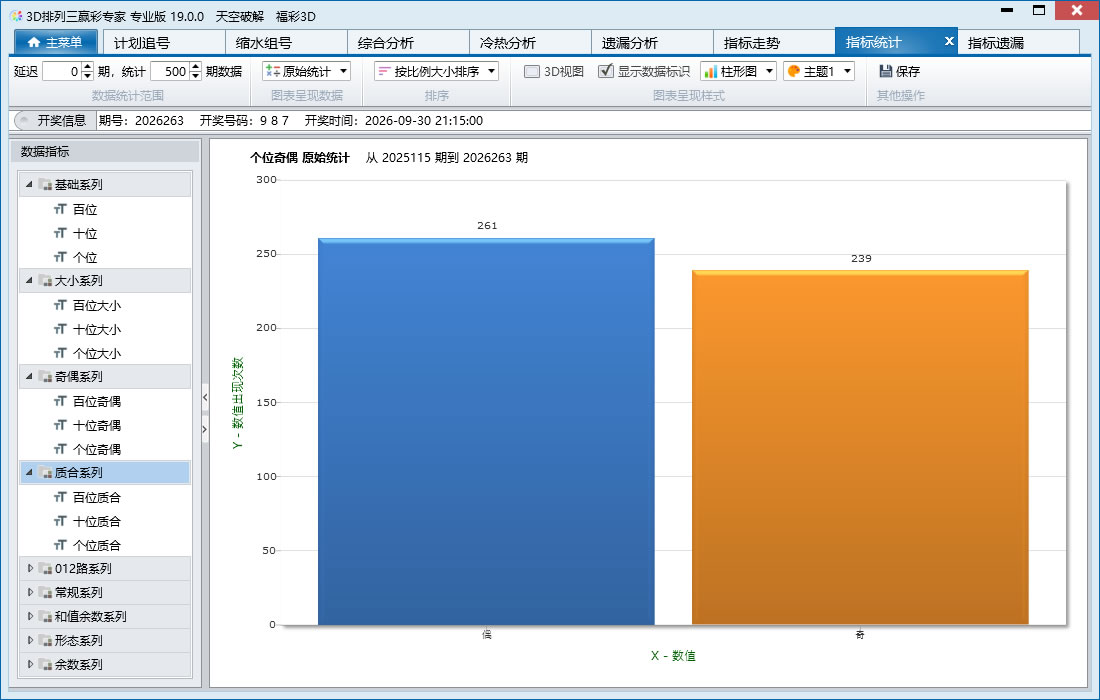The height and width of the screenshot is (700, 1100).
Task: Collapse the 基础系列 tree group
Action: pyautogui.click(x=29, y=184)
